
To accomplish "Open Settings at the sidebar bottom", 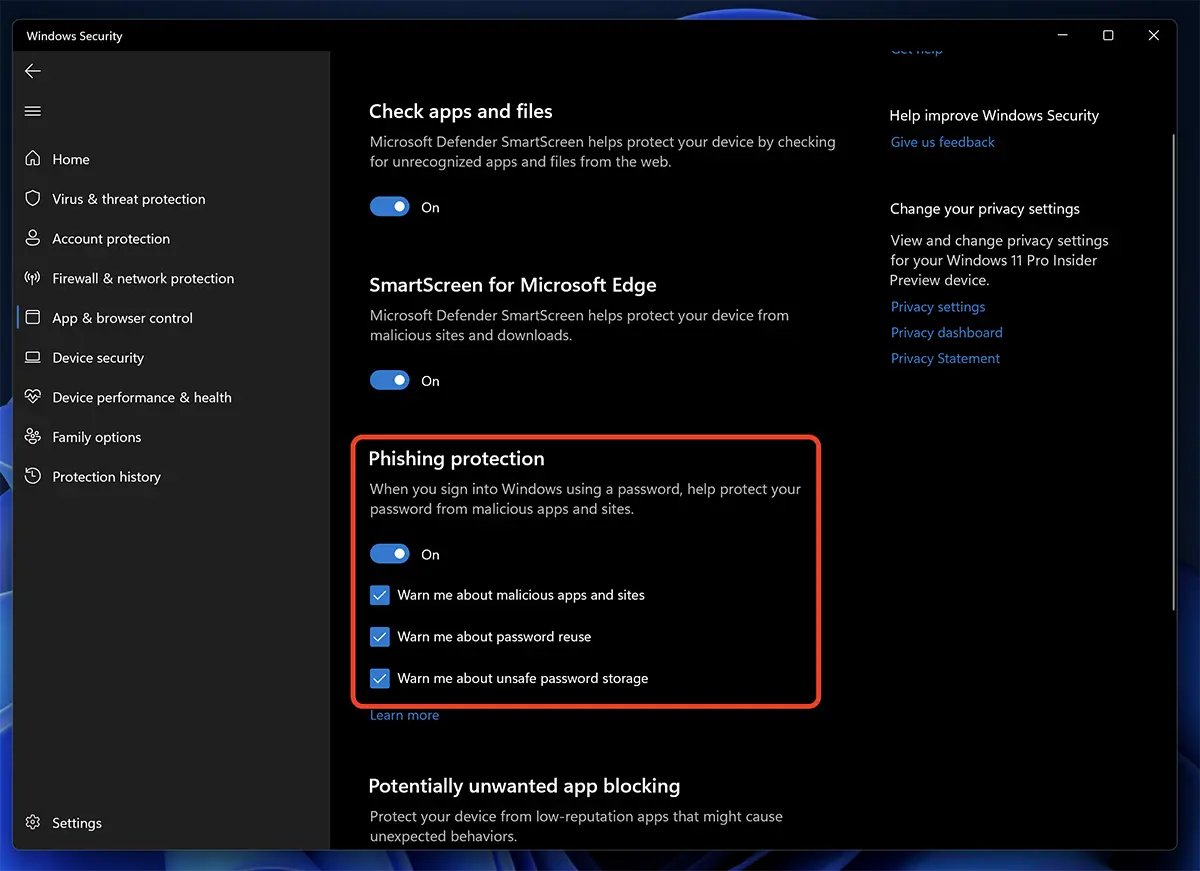I will coord(77,823).
